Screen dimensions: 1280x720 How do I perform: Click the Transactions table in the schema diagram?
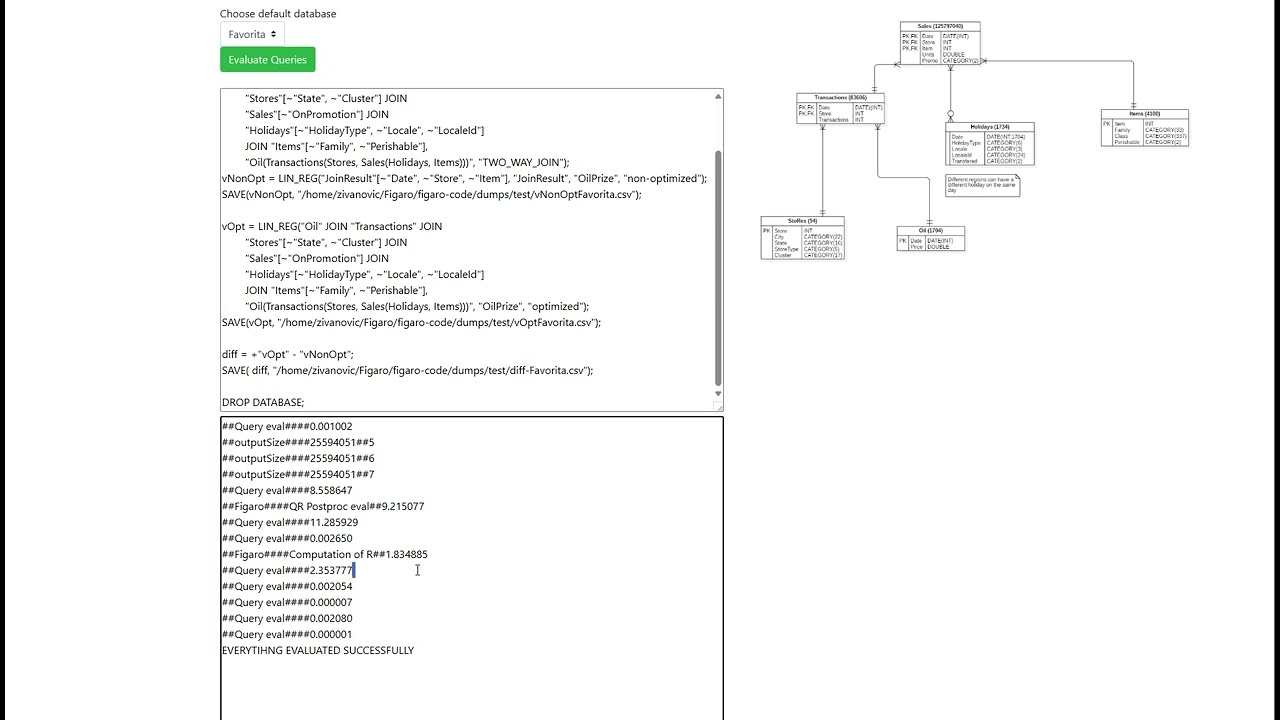point(840,108)
